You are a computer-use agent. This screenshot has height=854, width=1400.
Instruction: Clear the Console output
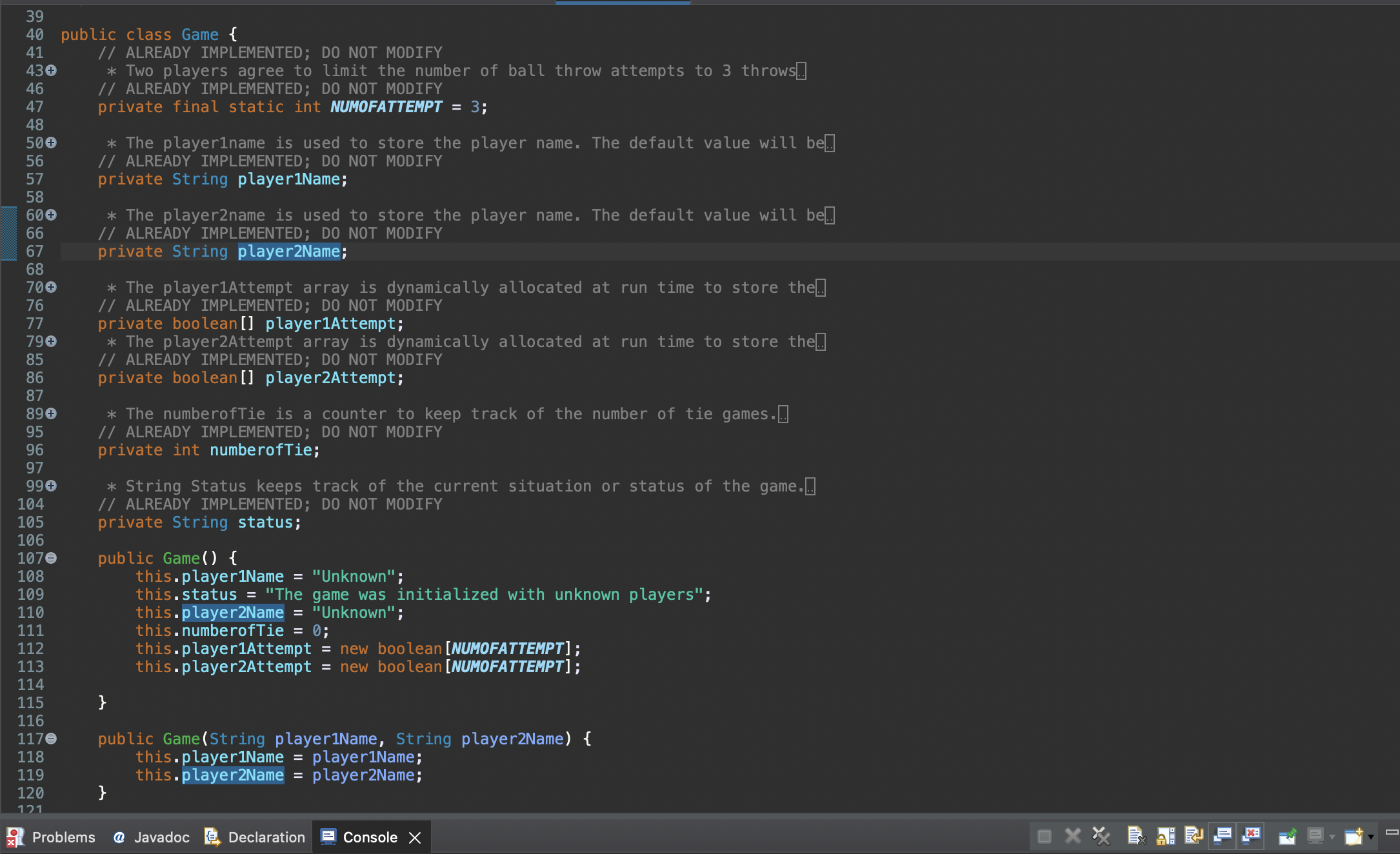tap(1136, 837)
